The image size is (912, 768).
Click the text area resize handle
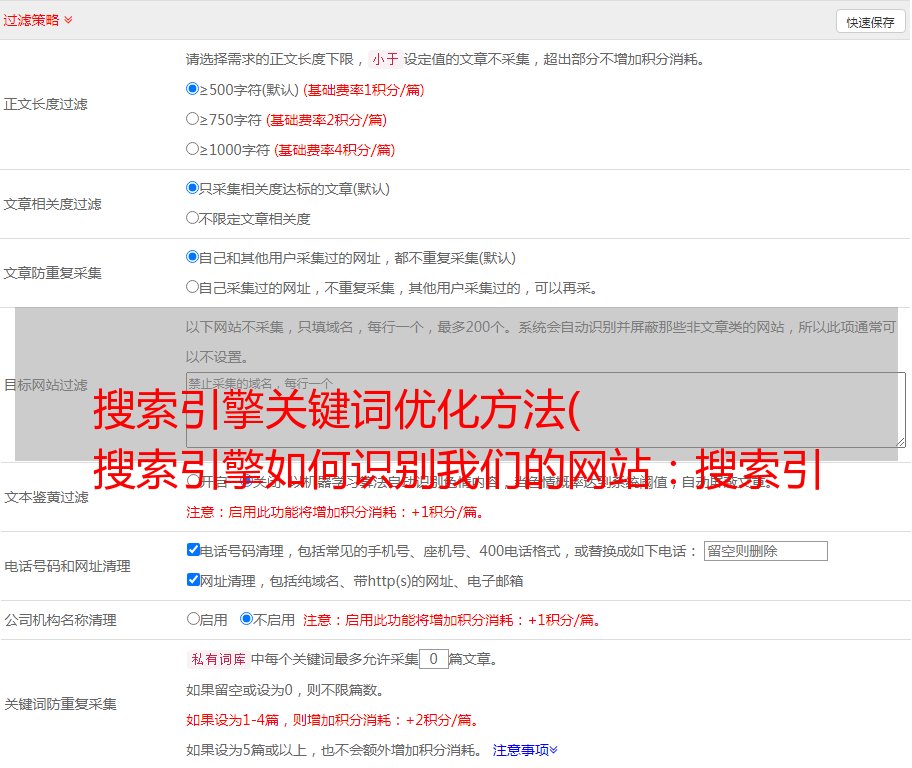click(900, 442)
